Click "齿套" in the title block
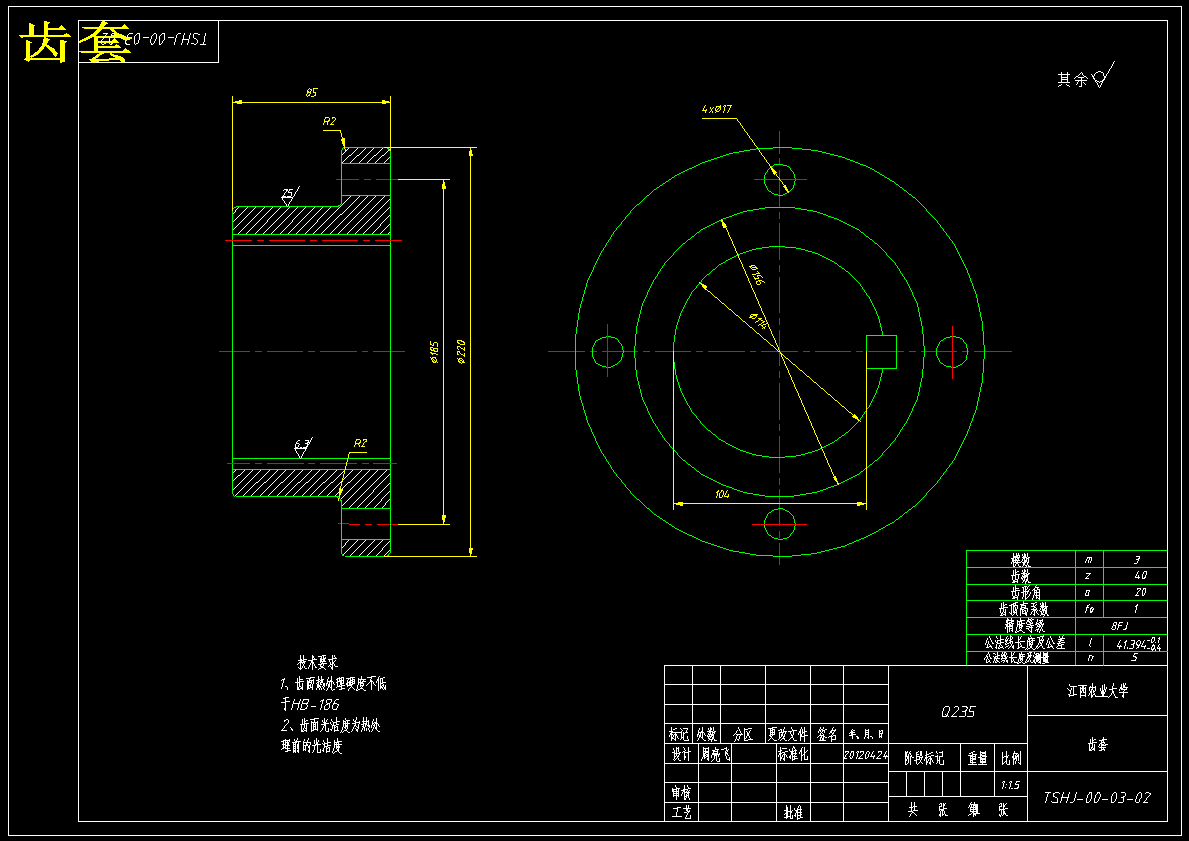The image size is (1189, 841). click(1097, 745)
